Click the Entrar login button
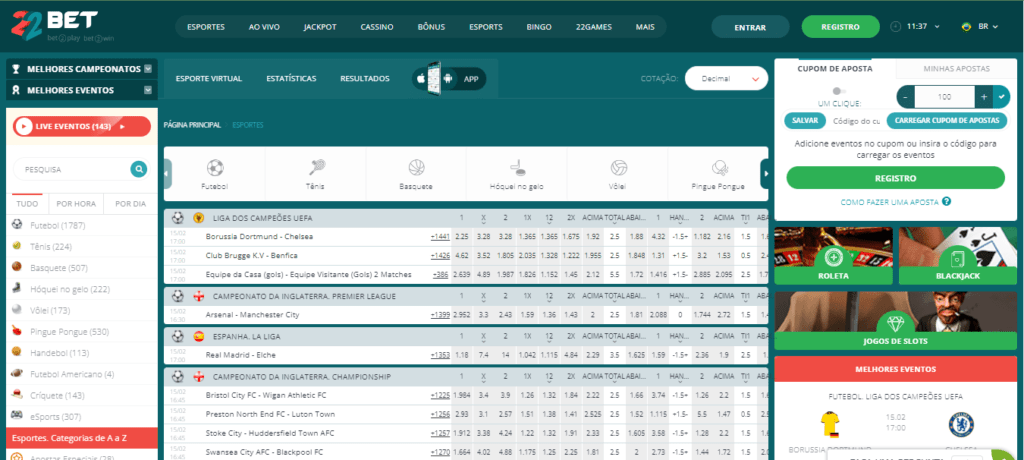 click(749, 27)
